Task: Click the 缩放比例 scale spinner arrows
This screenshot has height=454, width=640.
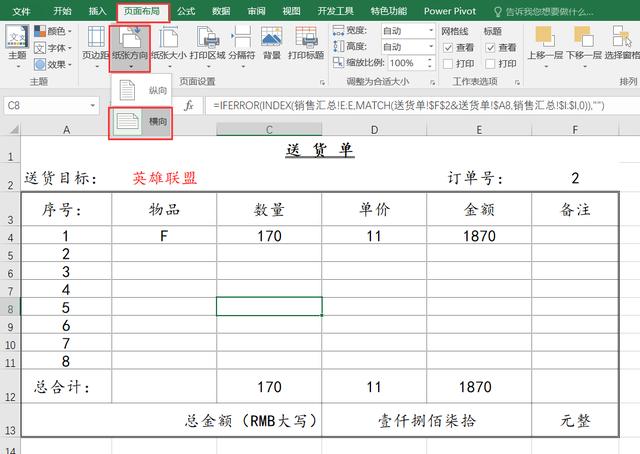Action: [x=429, y=63]
